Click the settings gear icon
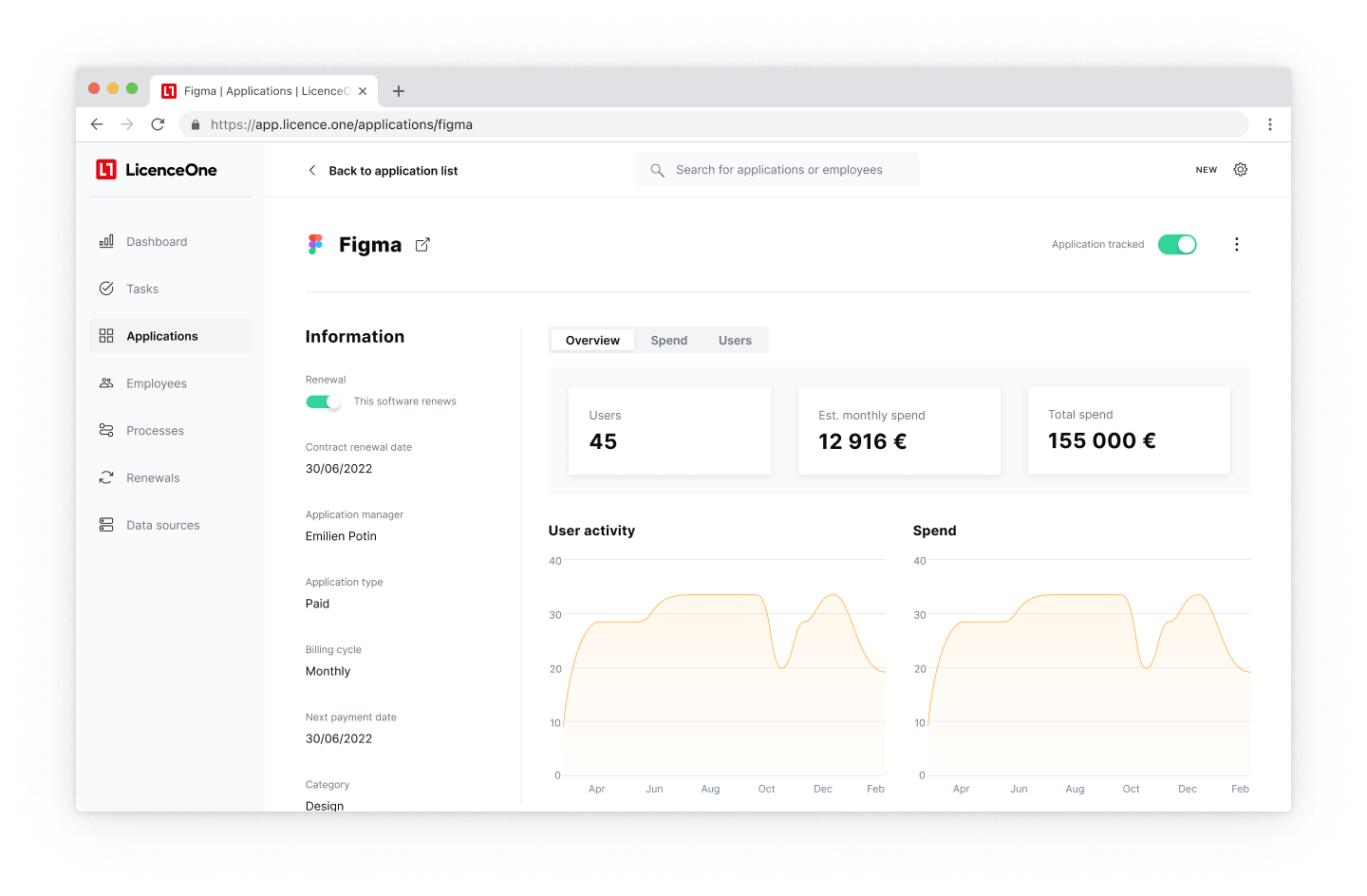The height and width of the screenshot is (896, 1367). [x=1240, y=170]
